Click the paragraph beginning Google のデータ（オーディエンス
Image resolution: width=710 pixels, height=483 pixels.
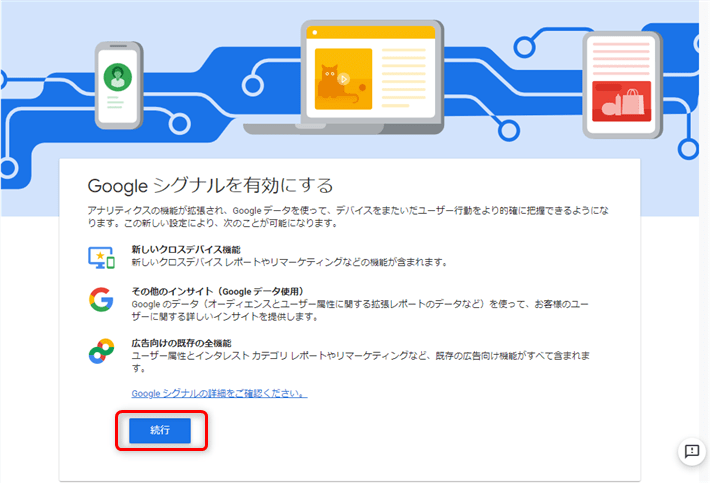tap(360, 310)
